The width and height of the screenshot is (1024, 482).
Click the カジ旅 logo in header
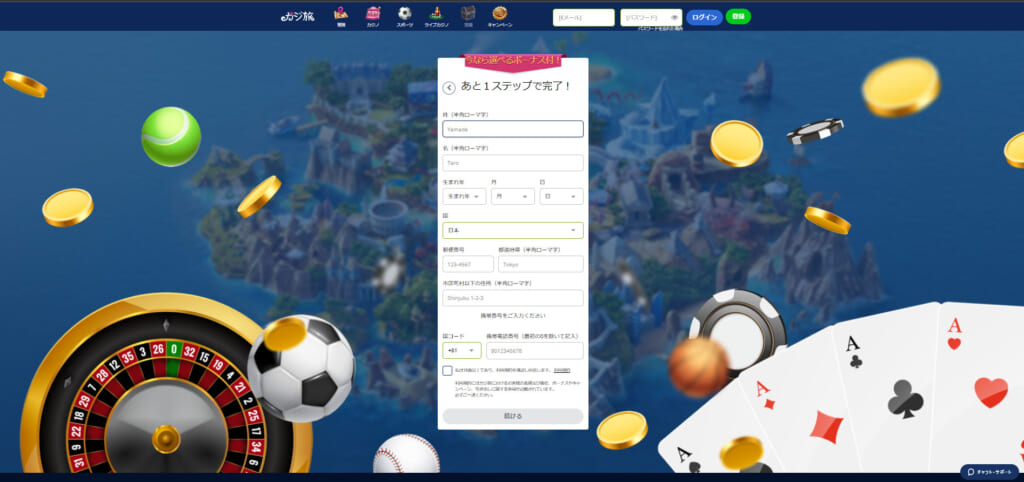298,16
